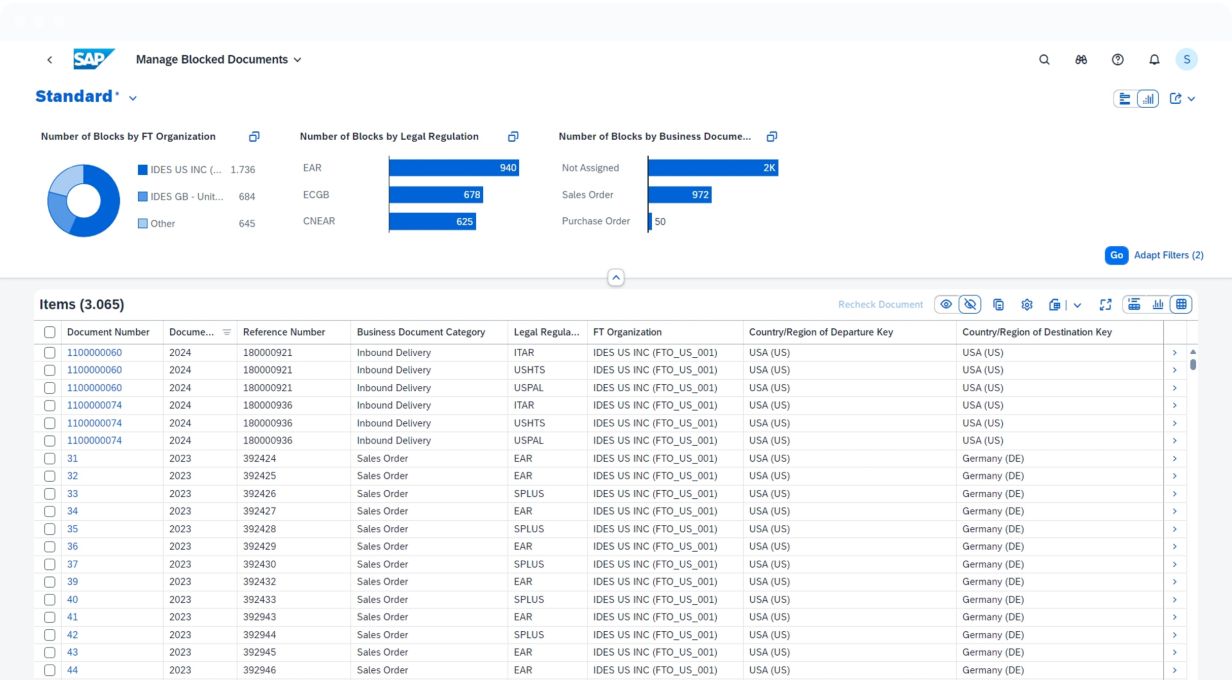Viewport: 1232px width, 680px height.
Task: Toggle the show details eye icon
Action: click(x=945, y=305)
